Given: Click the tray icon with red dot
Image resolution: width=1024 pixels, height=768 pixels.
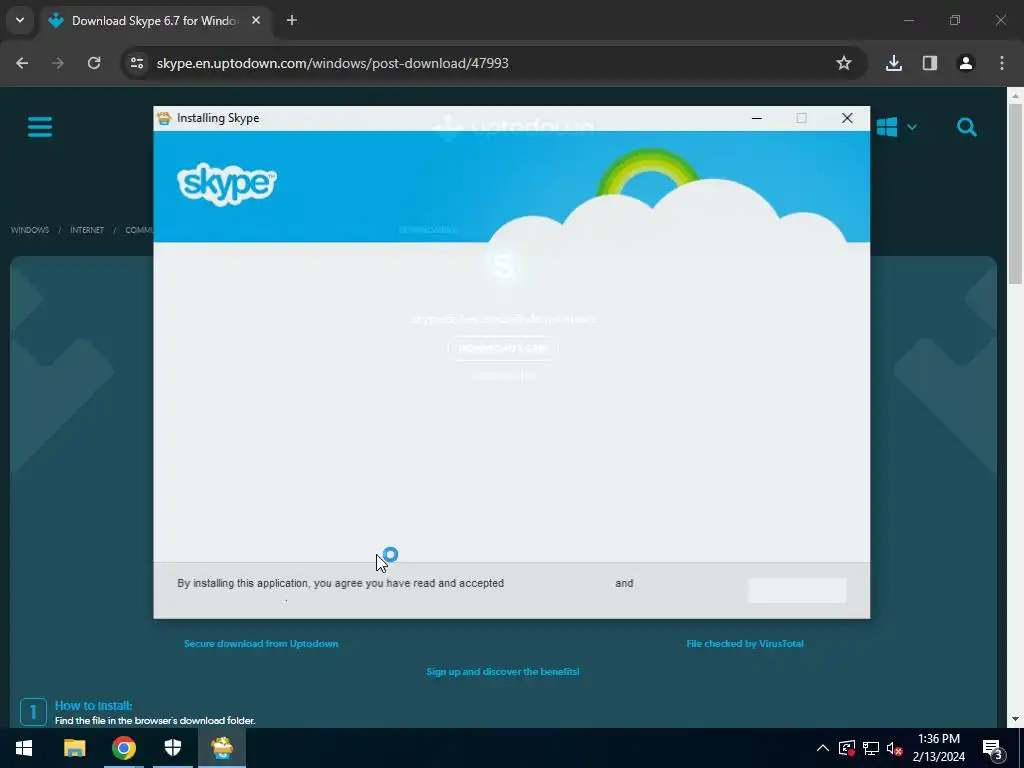Looking at the screenshot, I should point(847,748).
